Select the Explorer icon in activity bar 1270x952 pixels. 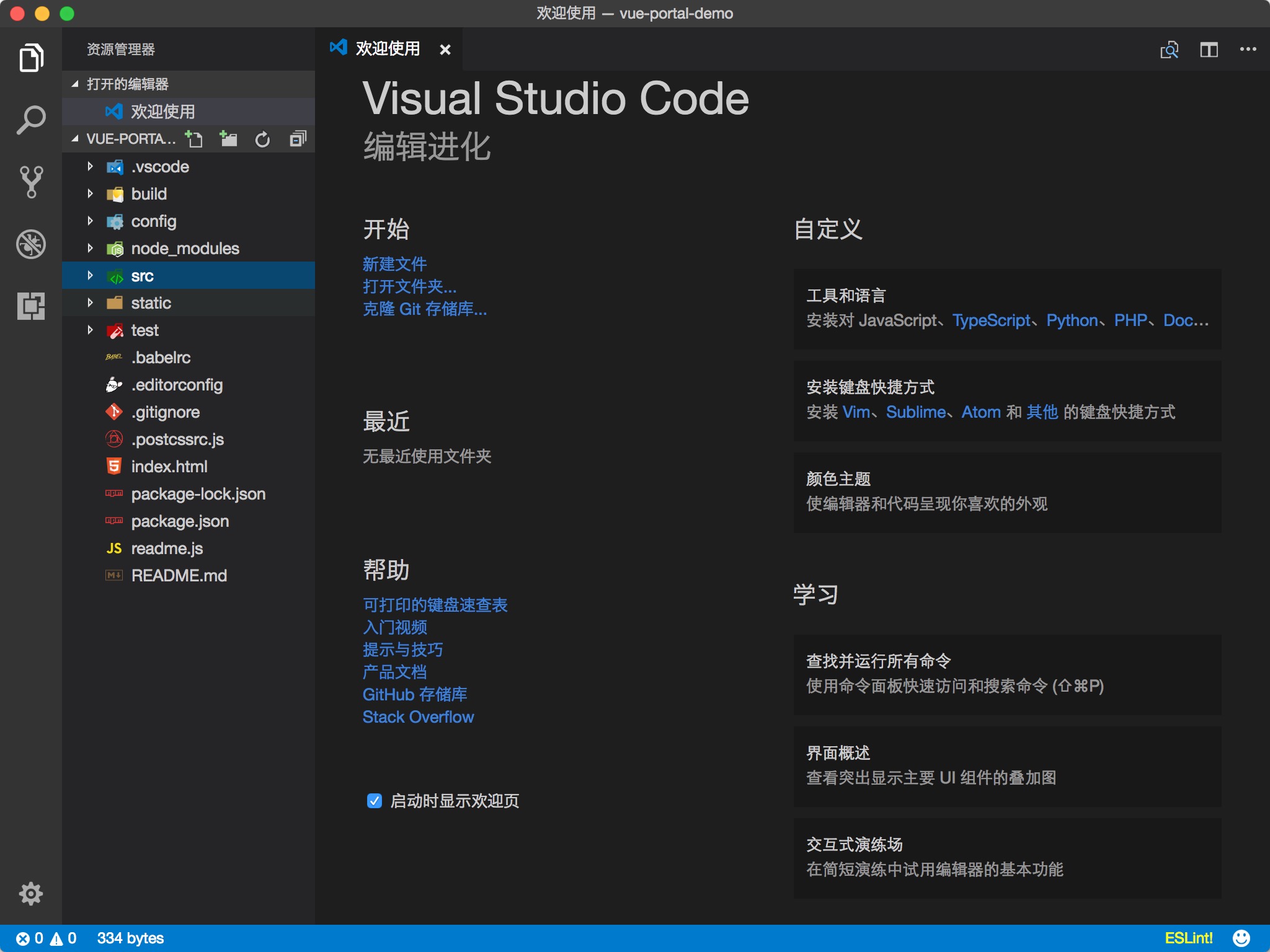pos(31,57)
